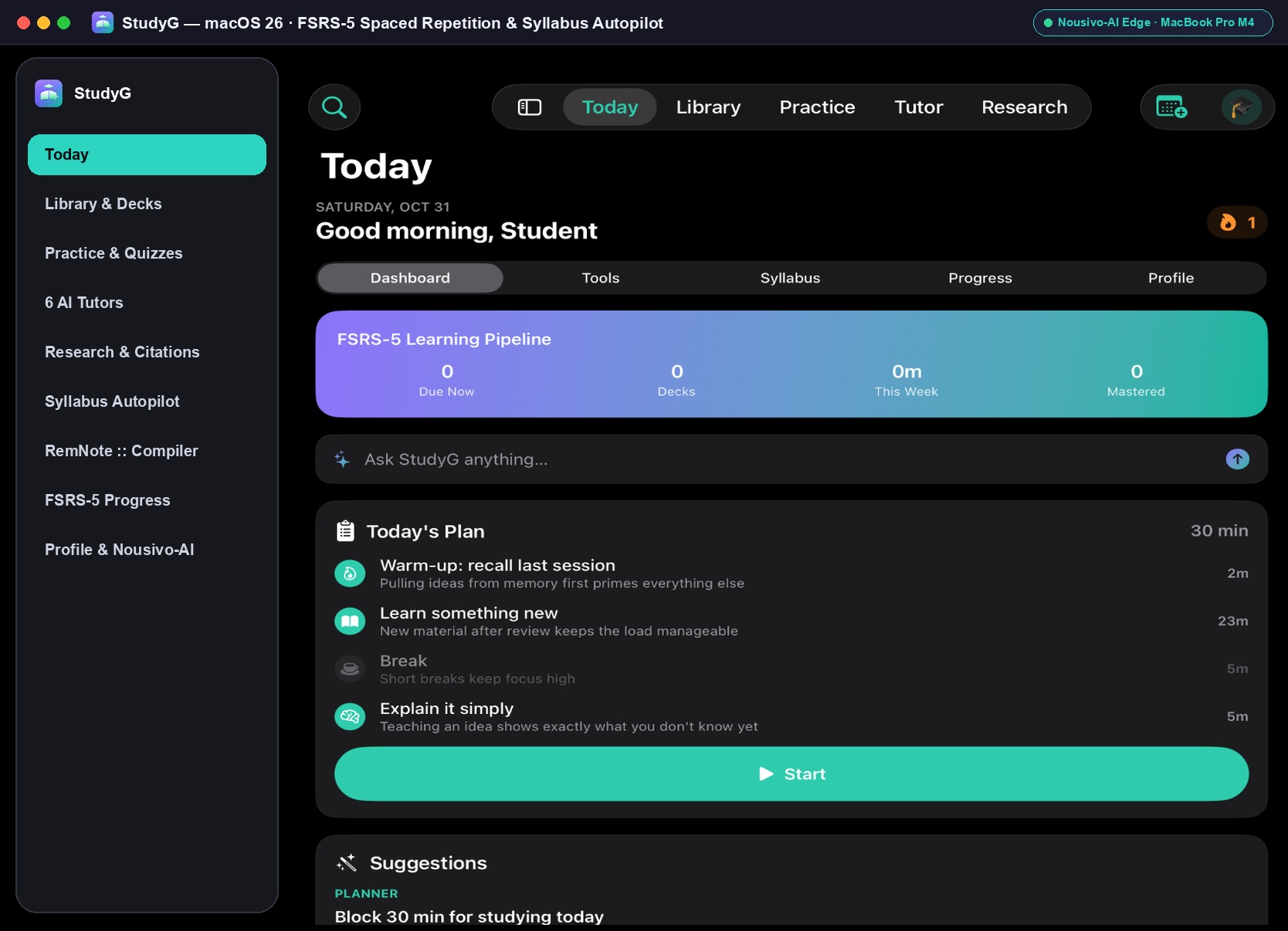
Task: Select the Progress segment
Action: [980, 278]
